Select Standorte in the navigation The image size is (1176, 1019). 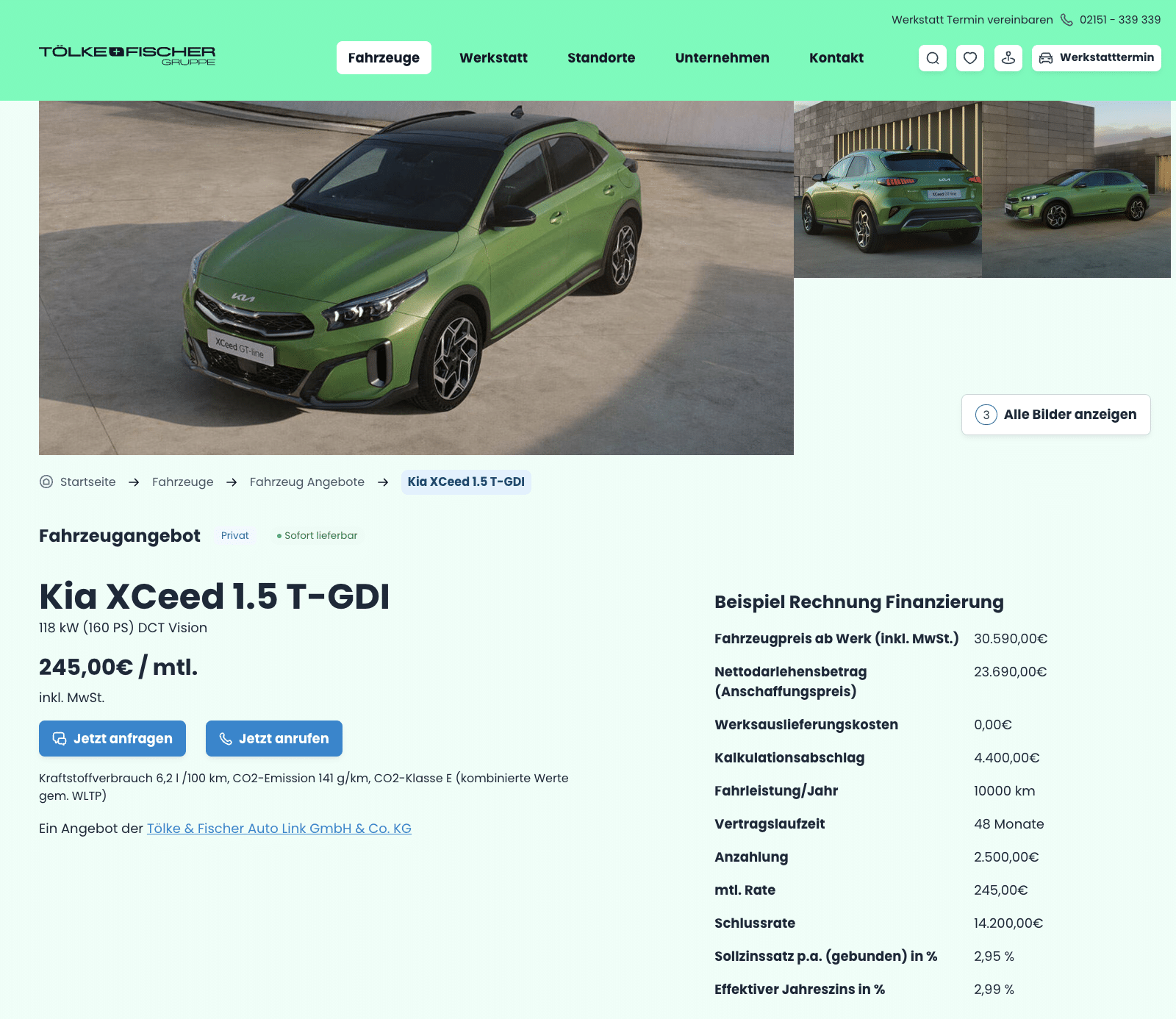[x=601, y=58]
